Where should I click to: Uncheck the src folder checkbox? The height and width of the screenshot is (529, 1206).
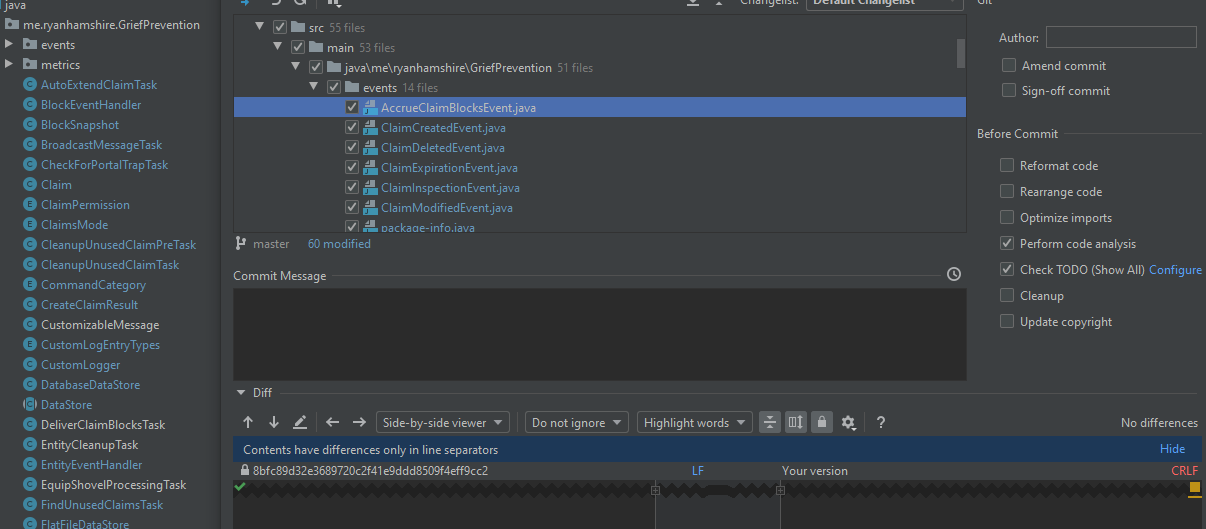(280, 28)
